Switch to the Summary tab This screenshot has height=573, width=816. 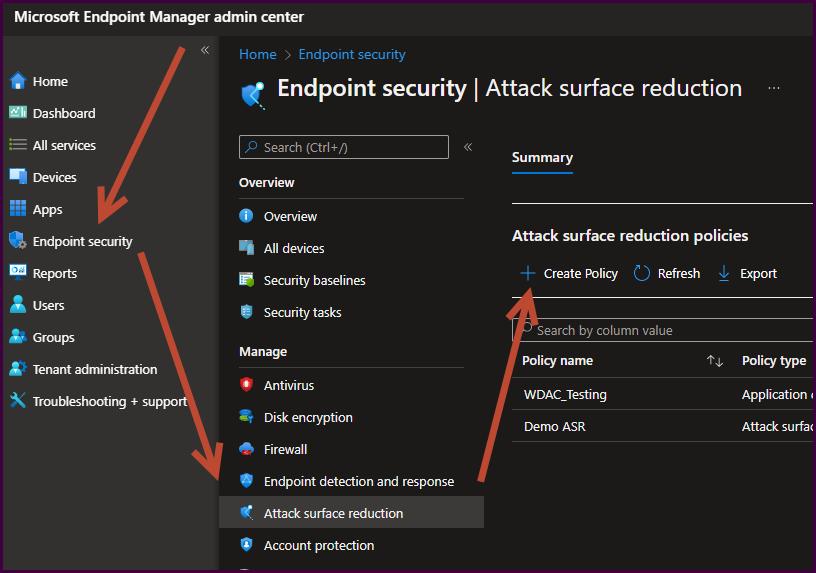(x=542, y=157)
